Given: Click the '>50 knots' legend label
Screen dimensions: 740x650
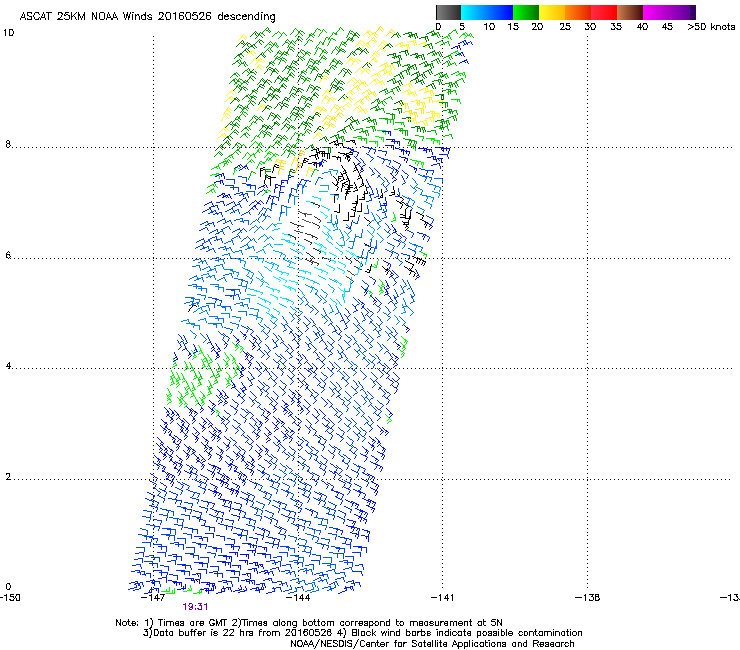Looking at the screenshot, I should 711,27.
